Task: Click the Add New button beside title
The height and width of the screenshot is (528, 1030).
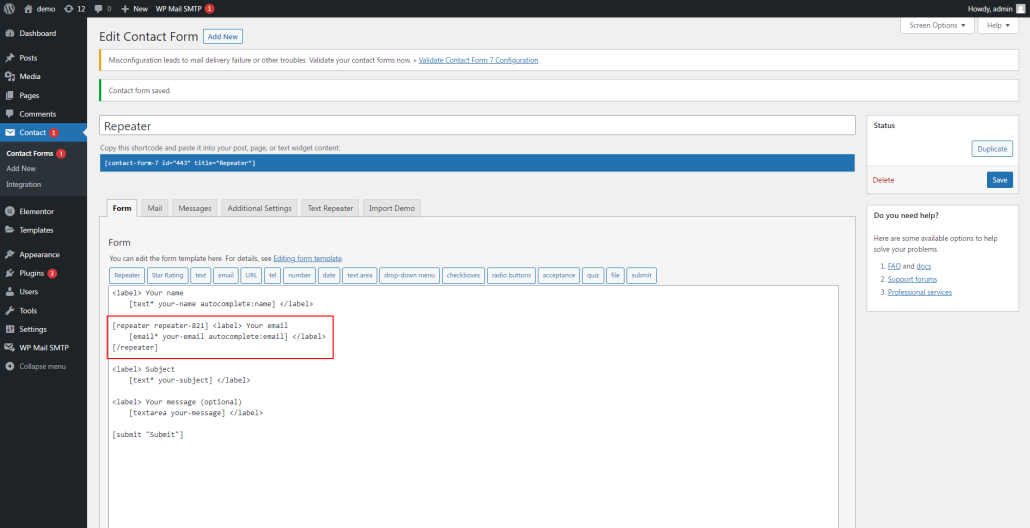Action: pos(223,37)
